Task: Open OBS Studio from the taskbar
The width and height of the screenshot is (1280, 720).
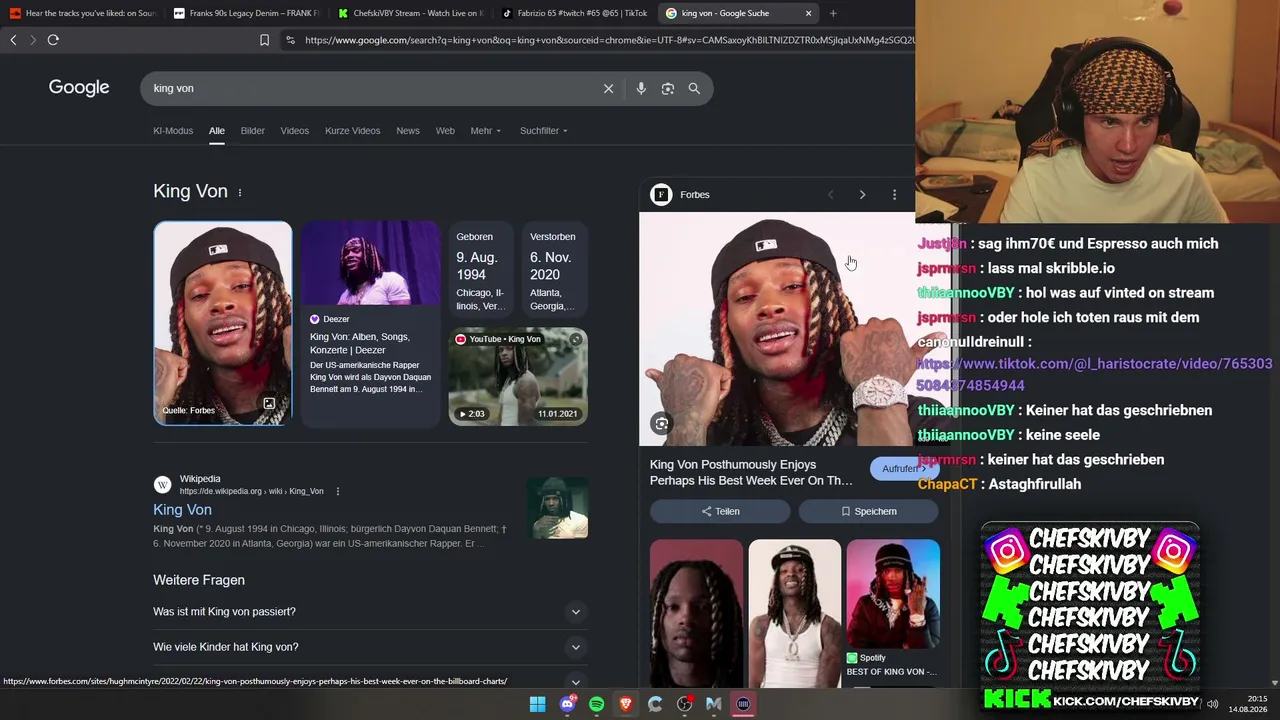Action: coord(684,704)
